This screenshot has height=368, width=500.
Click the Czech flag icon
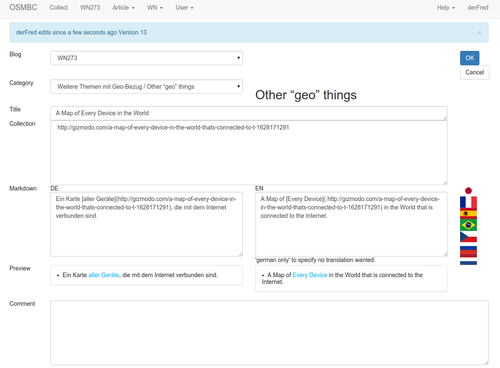coord(468,237)
